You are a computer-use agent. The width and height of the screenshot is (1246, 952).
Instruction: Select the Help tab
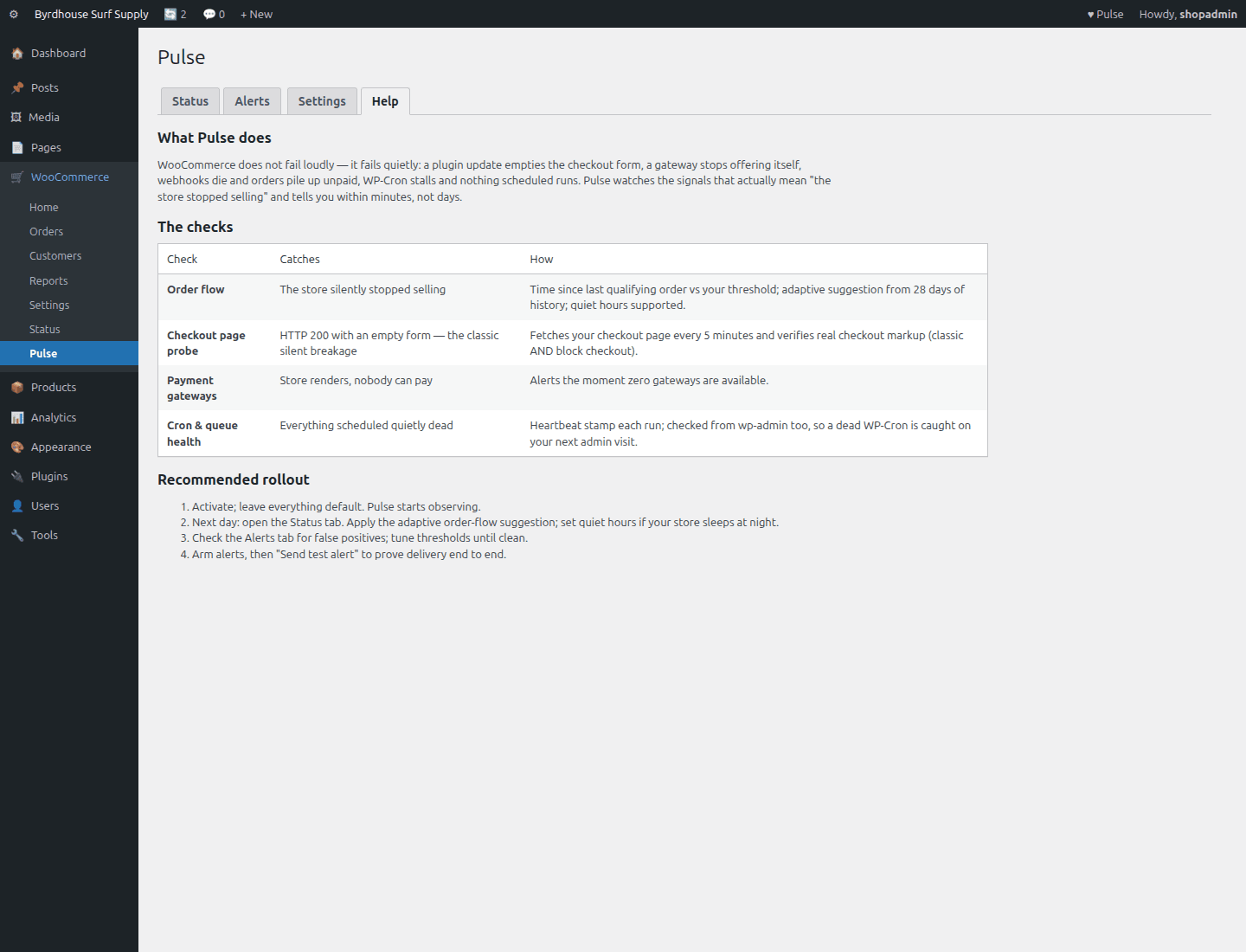coord(385,101)
